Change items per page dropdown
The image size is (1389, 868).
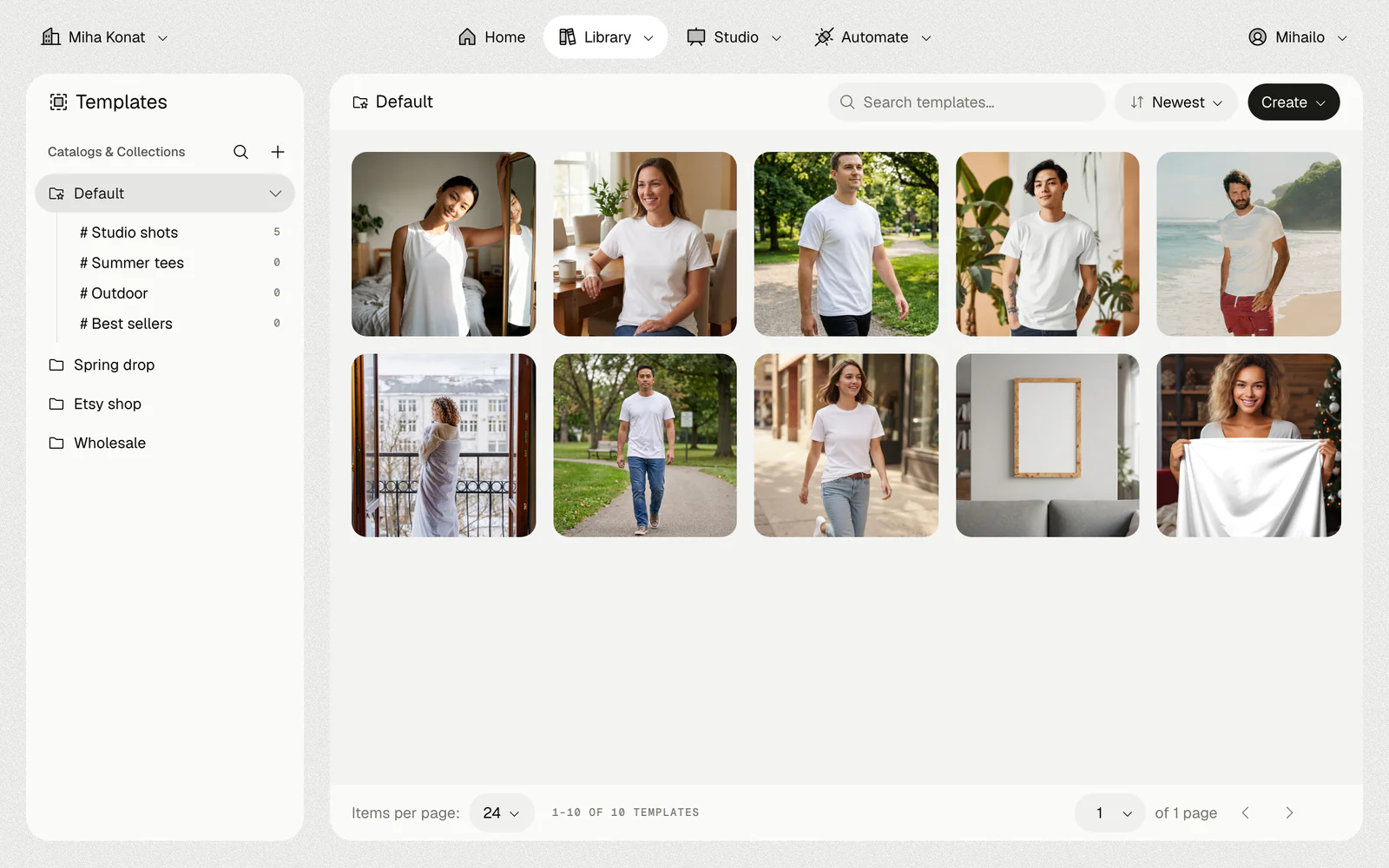(502, 812)
